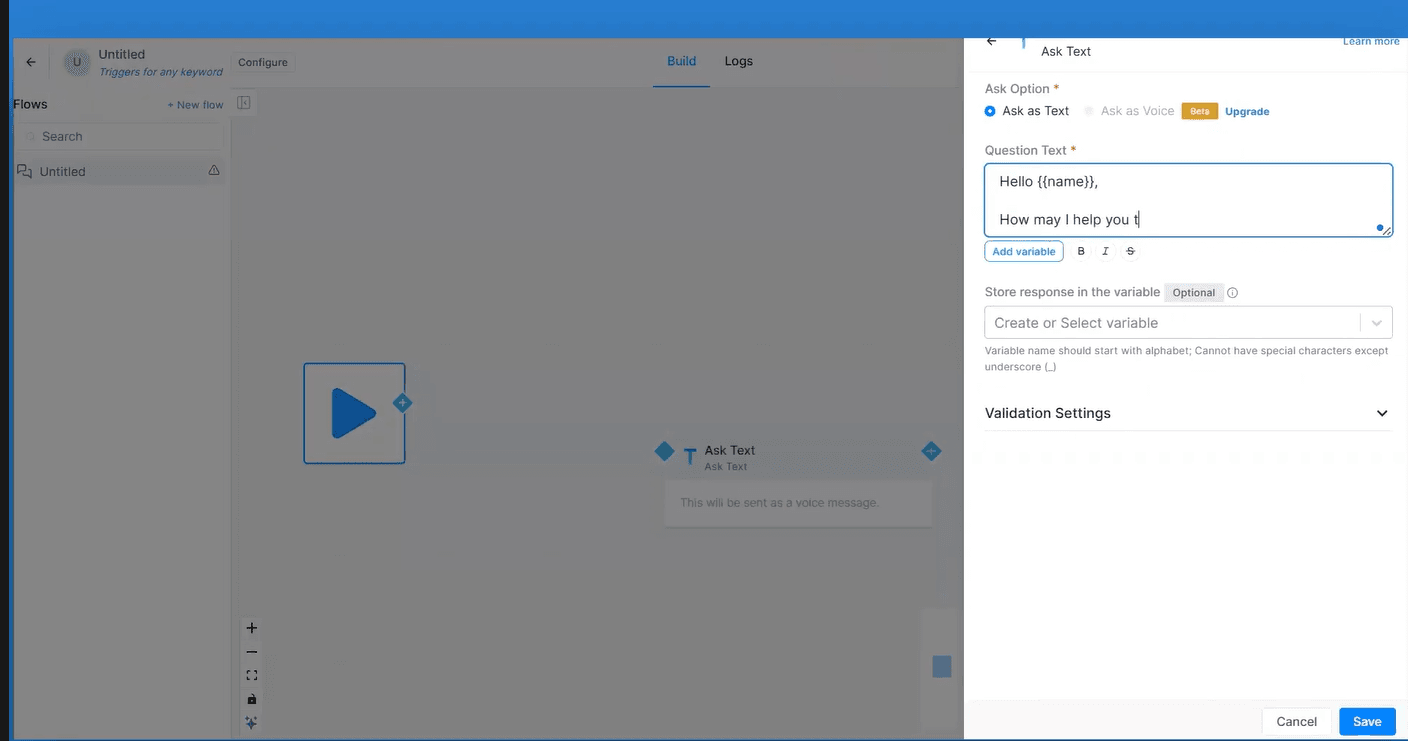Click the Question Text input area
The height and width of the screenshot is (741, 1408).
pos(1187,200)
